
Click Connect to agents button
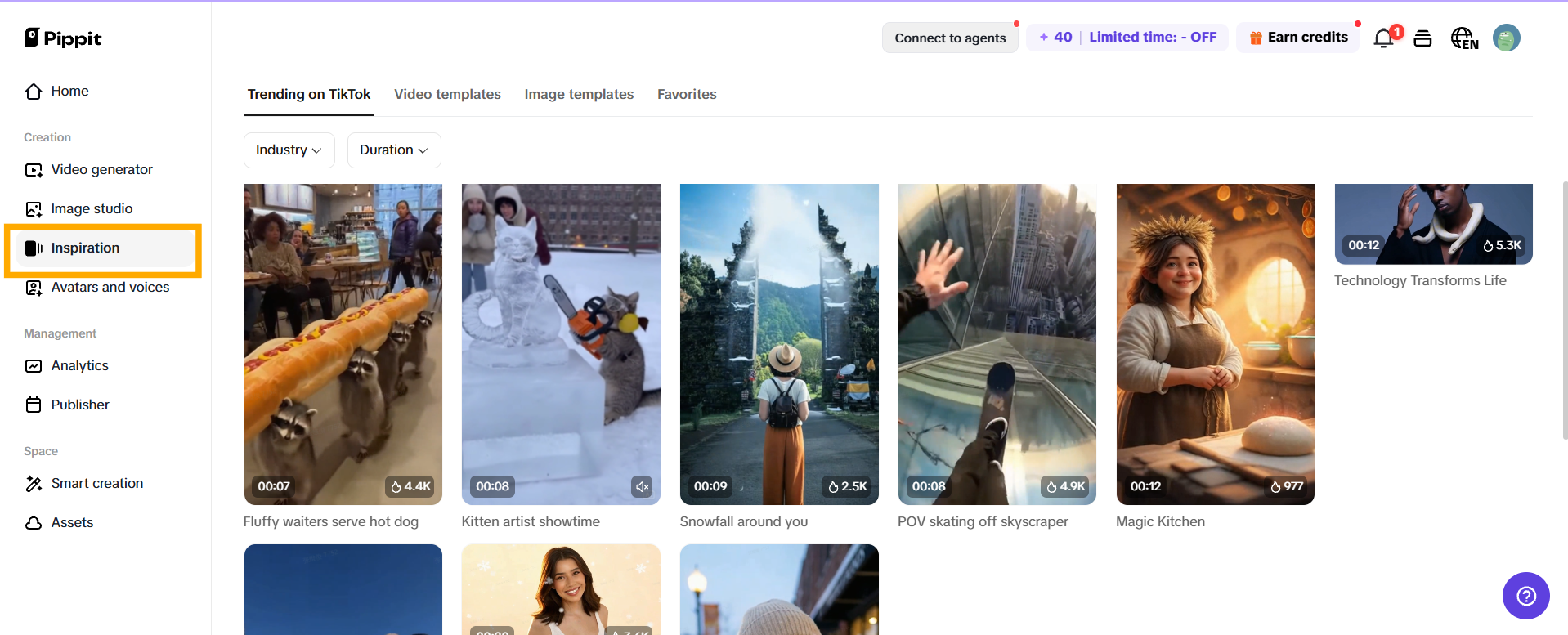950,38
